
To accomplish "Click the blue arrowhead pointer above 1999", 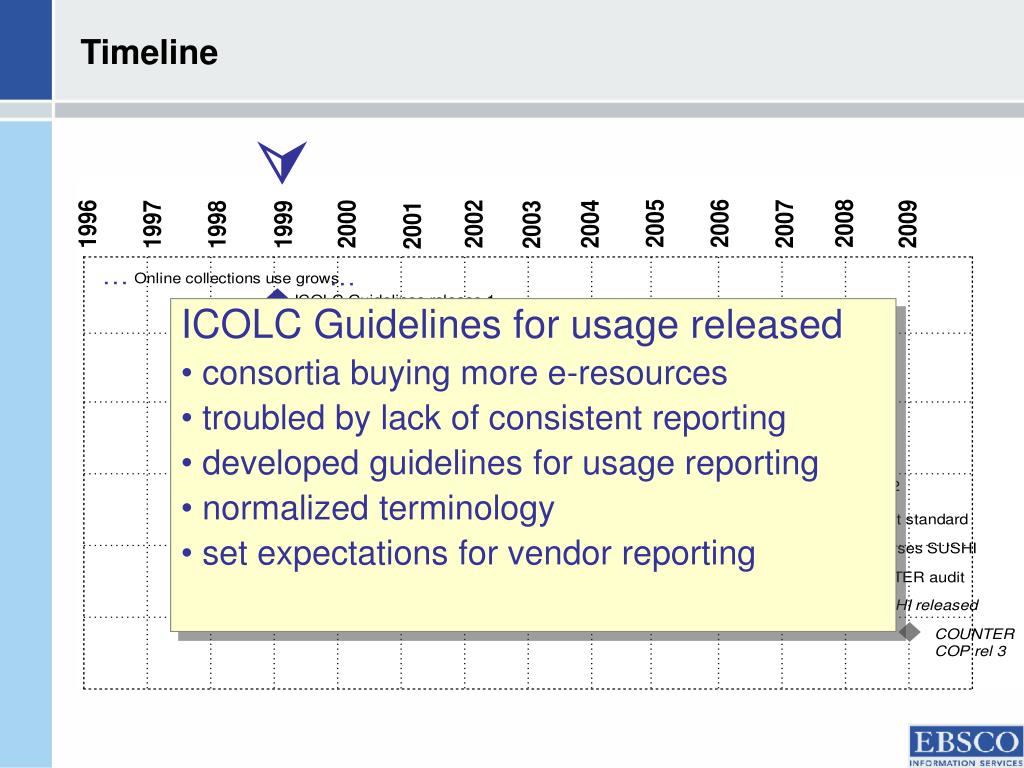I will pos(281,162).
